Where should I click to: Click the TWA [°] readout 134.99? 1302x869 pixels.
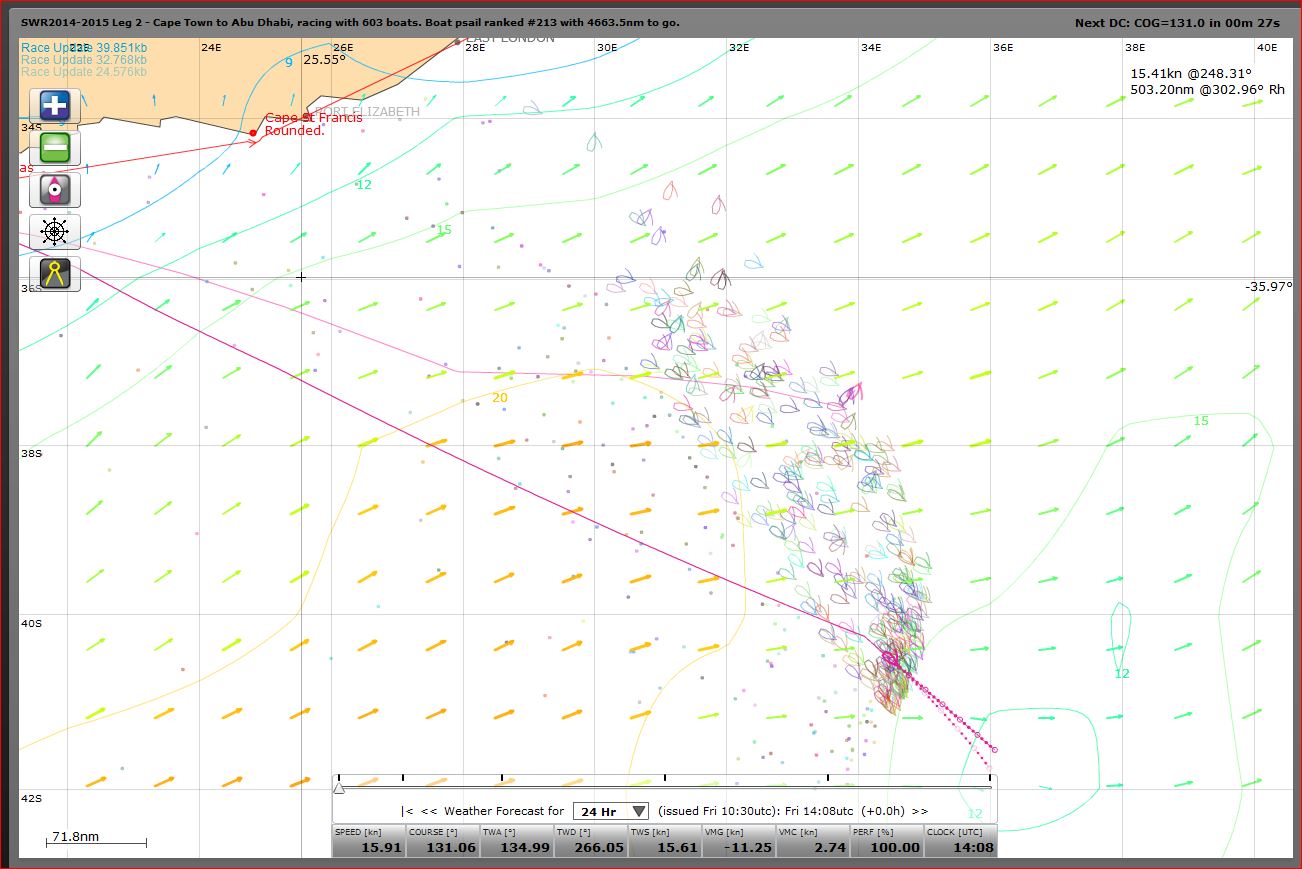point(524,847)
